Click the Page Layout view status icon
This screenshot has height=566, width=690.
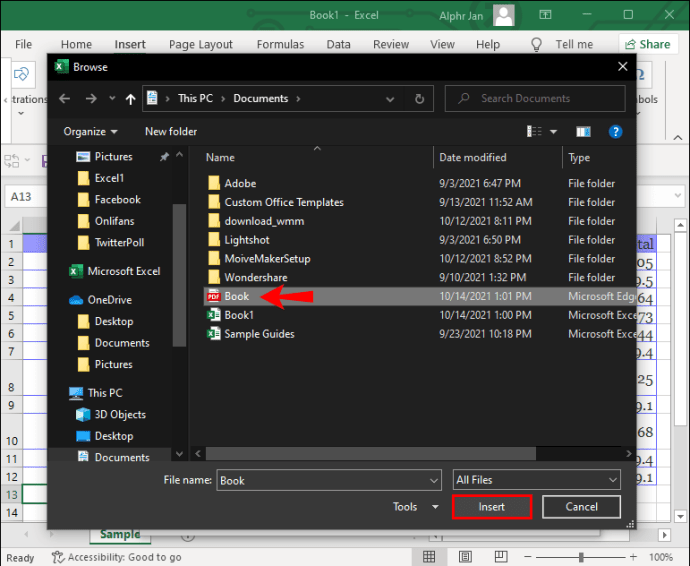coord(466,557)
